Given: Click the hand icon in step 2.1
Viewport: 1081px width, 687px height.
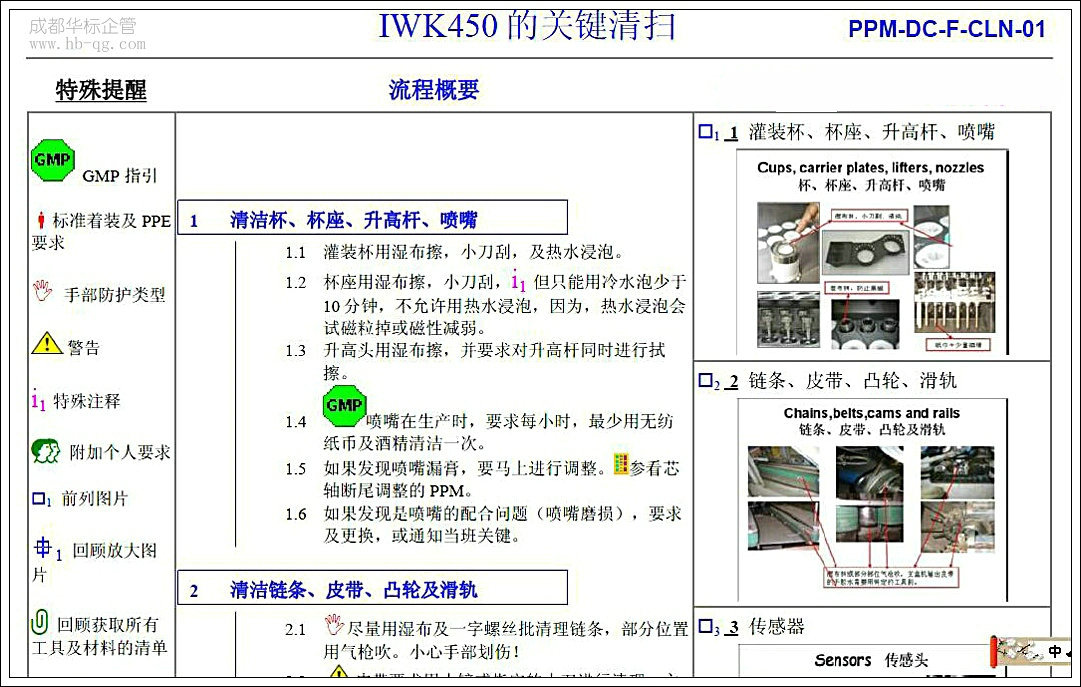Looking at the screenshot, I should click(x=334, y=625).
